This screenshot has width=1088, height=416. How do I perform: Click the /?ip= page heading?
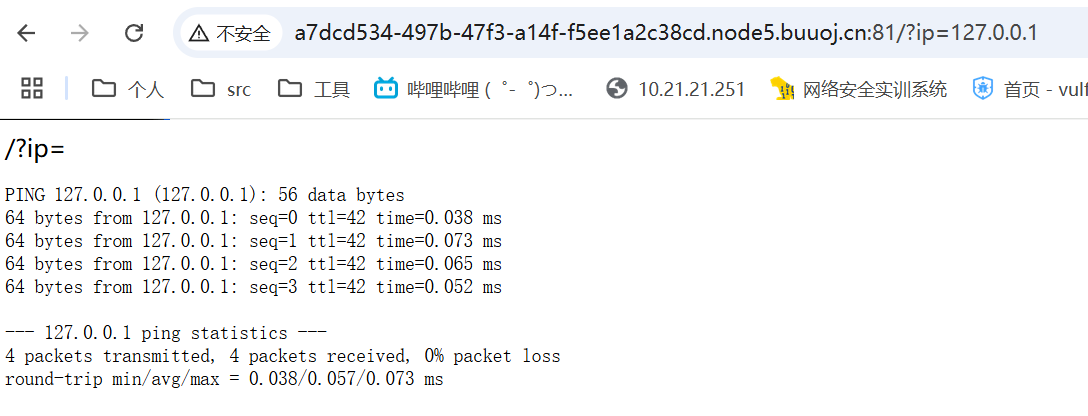click(35, 149)
